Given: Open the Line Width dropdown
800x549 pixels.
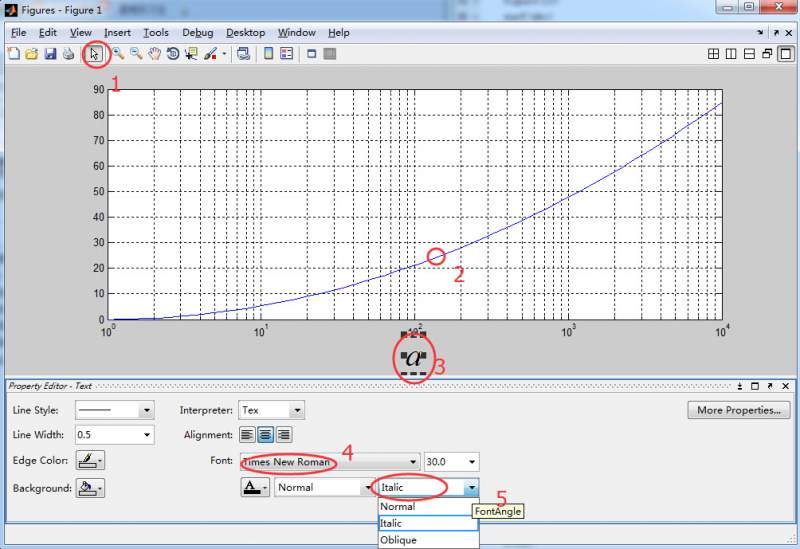Looking at the screenshot, I should [x=147, y=435].
